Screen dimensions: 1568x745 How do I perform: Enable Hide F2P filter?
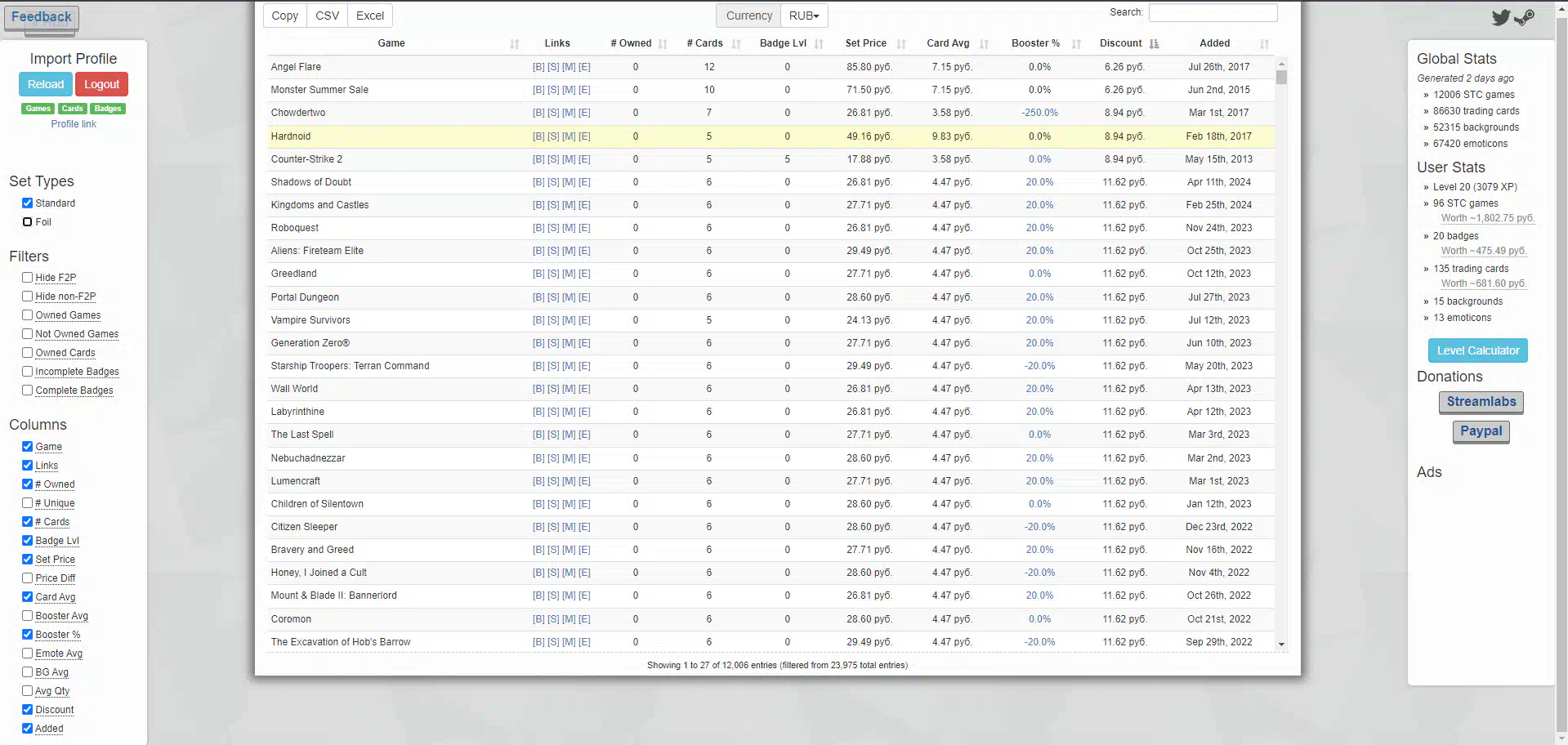(x=27, y=277)
